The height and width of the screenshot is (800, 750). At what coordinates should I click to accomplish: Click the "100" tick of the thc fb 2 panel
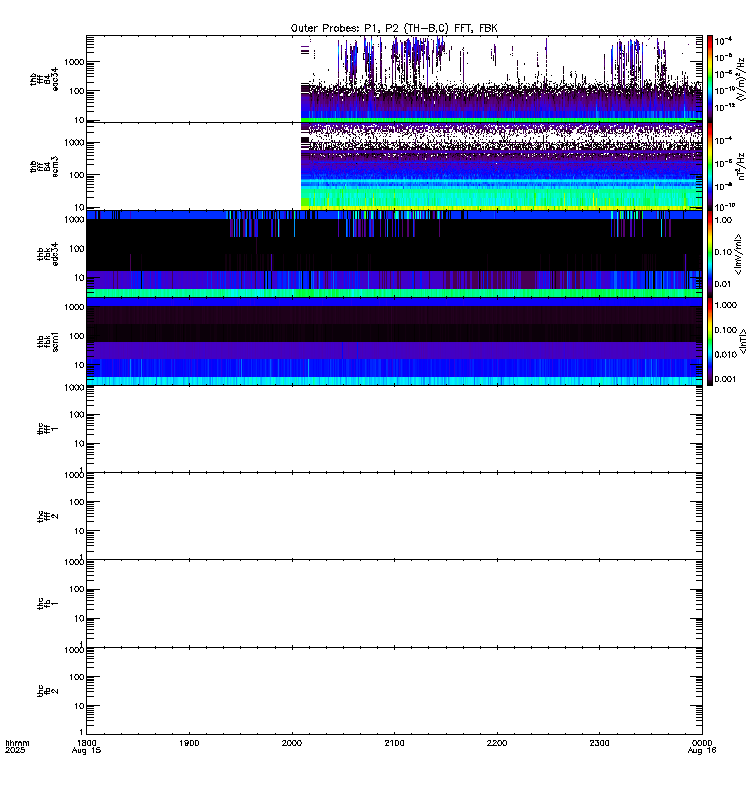[x=77, y=677]
